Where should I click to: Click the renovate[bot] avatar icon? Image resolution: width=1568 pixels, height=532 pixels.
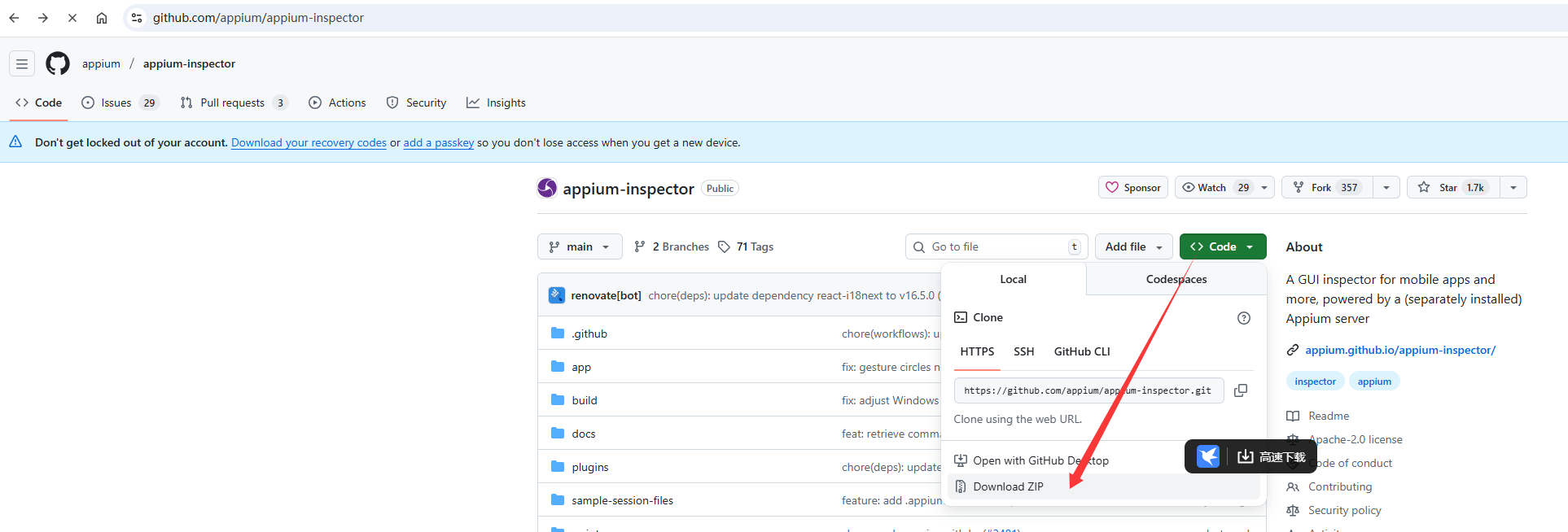pos(557,295)
